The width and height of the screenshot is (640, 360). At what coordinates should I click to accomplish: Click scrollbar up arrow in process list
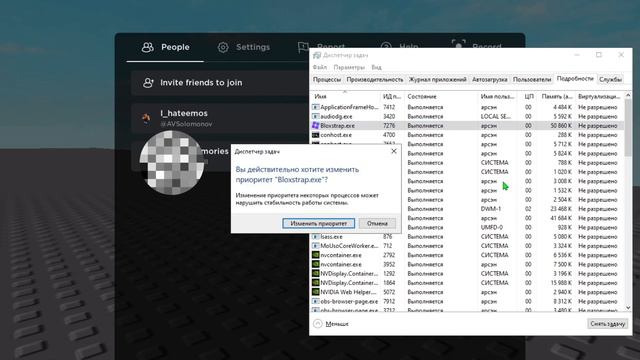click(628, 95)
